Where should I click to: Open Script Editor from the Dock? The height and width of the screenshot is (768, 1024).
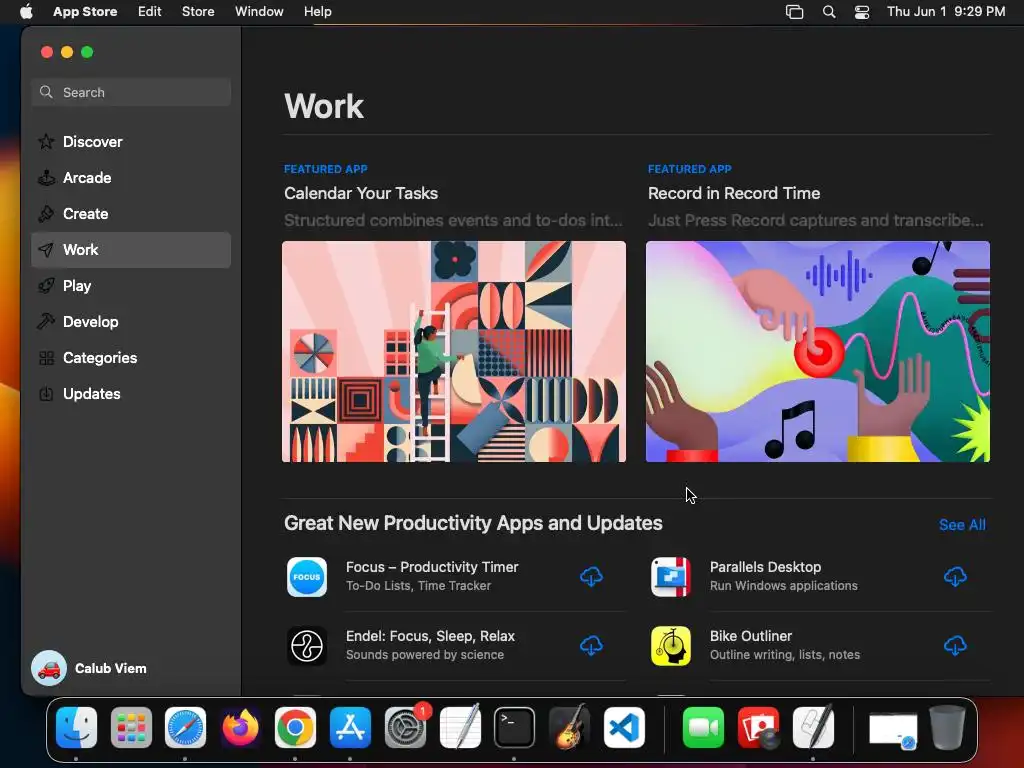(x=813, y=727)
